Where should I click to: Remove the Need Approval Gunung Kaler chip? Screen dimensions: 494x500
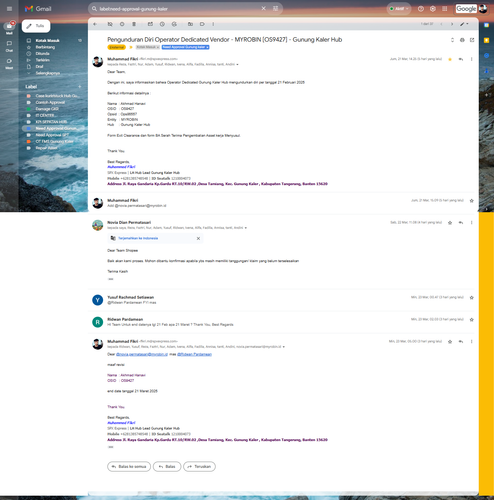(207, 47)
